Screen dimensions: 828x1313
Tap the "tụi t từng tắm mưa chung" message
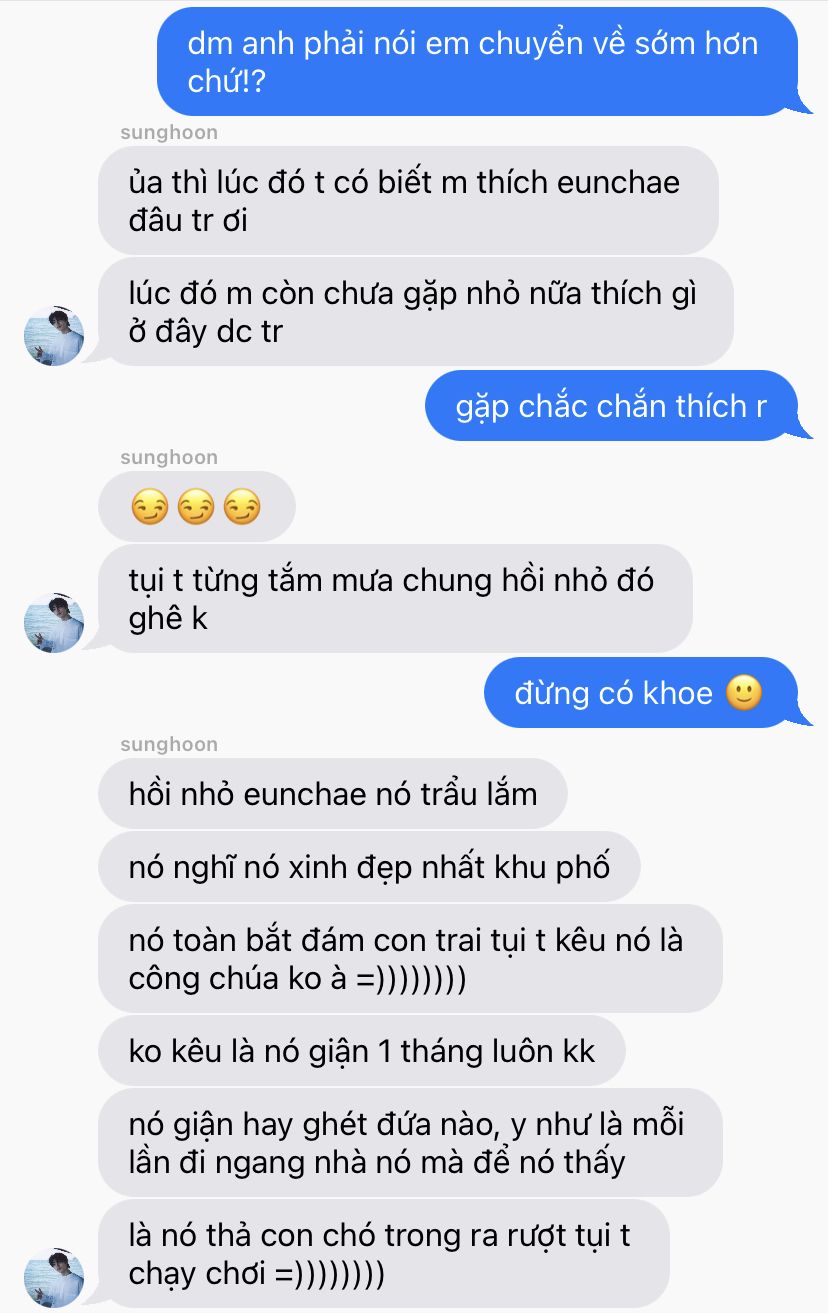[395, 599]
